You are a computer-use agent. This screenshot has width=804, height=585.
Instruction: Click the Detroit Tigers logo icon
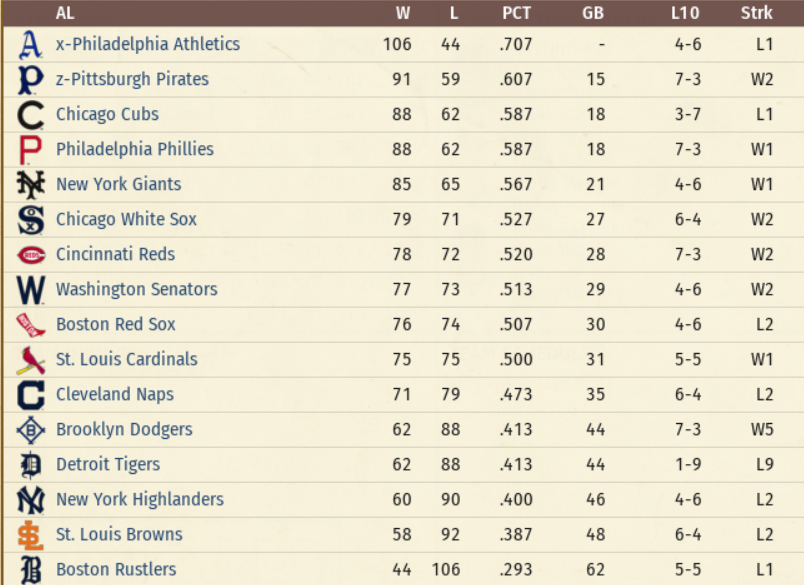point(31,465)
